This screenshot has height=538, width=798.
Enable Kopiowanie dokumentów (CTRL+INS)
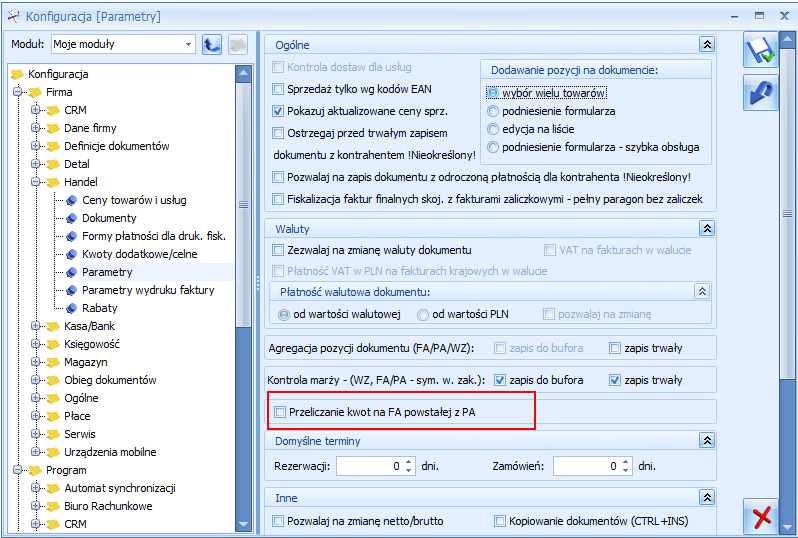[500, 521]
